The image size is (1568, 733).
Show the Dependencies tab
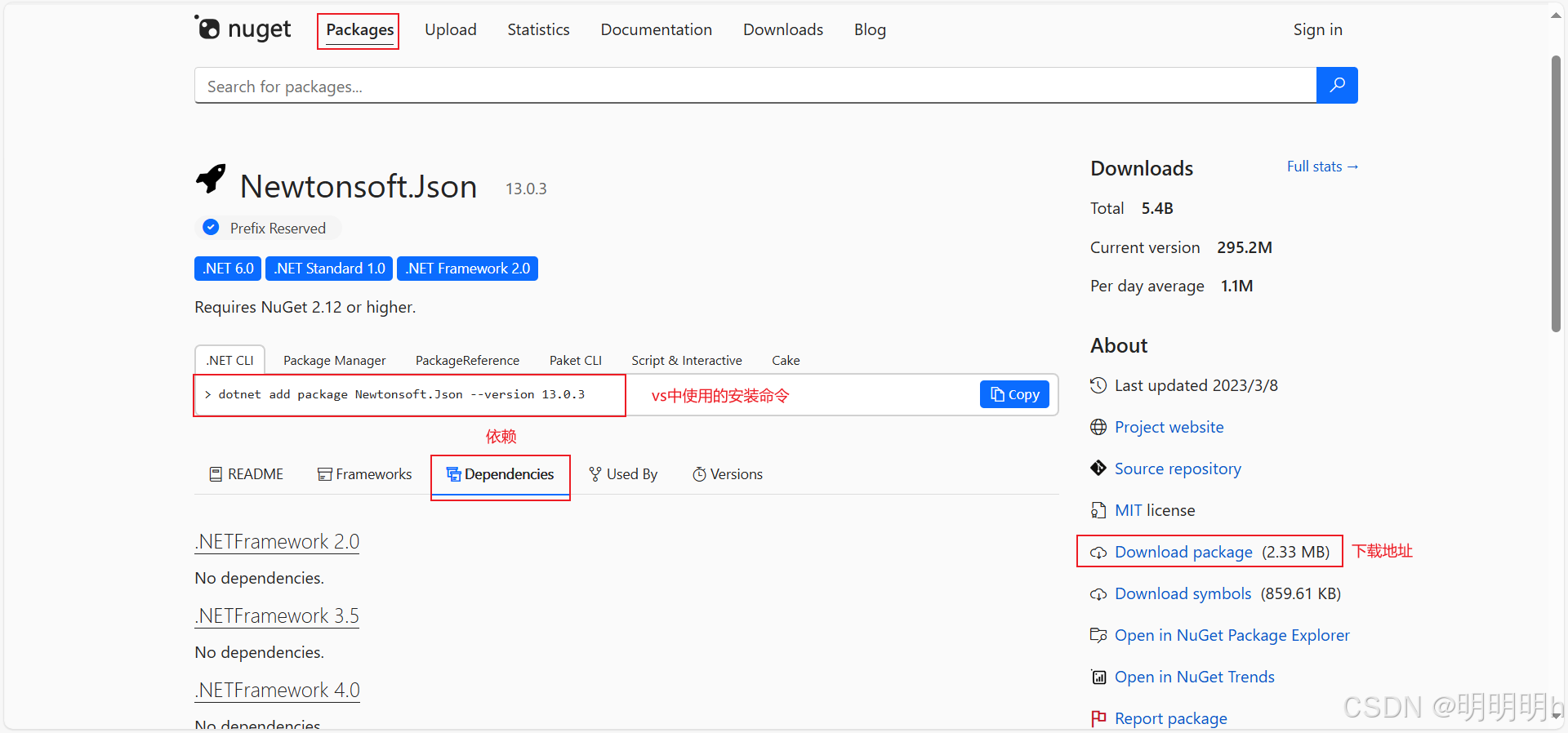click(500, 474)
